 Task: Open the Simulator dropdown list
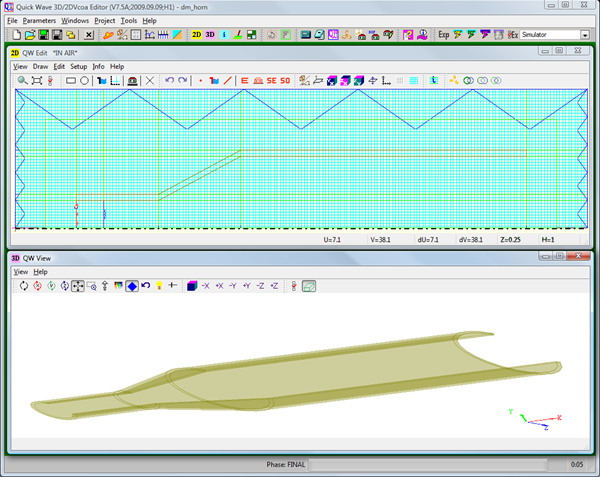tap(583, 35)
